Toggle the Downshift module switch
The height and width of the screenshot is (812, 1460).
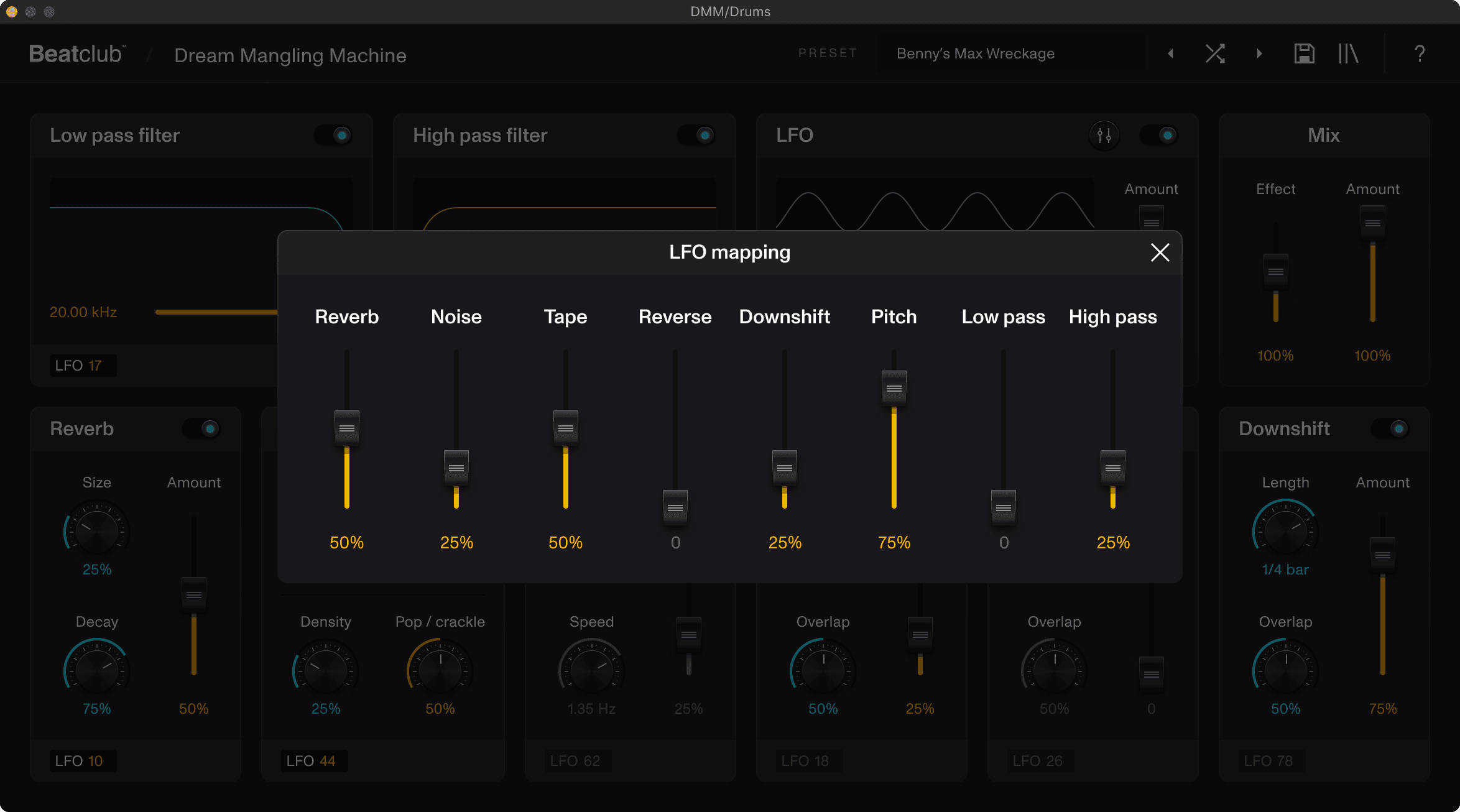click(1392, 428)
